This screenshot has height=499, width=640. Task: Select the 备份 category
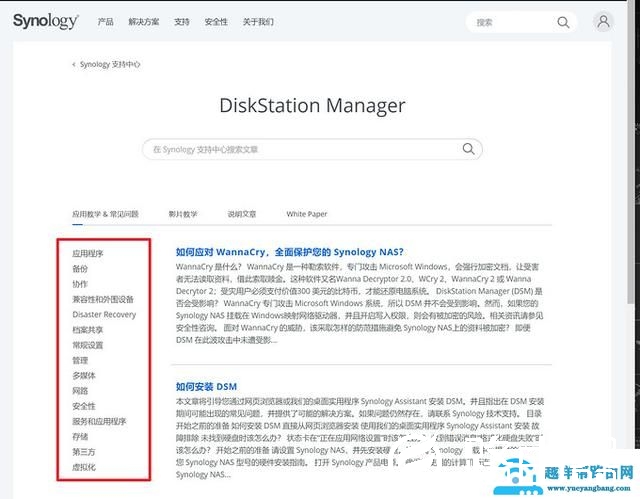(x=80, y=269)
